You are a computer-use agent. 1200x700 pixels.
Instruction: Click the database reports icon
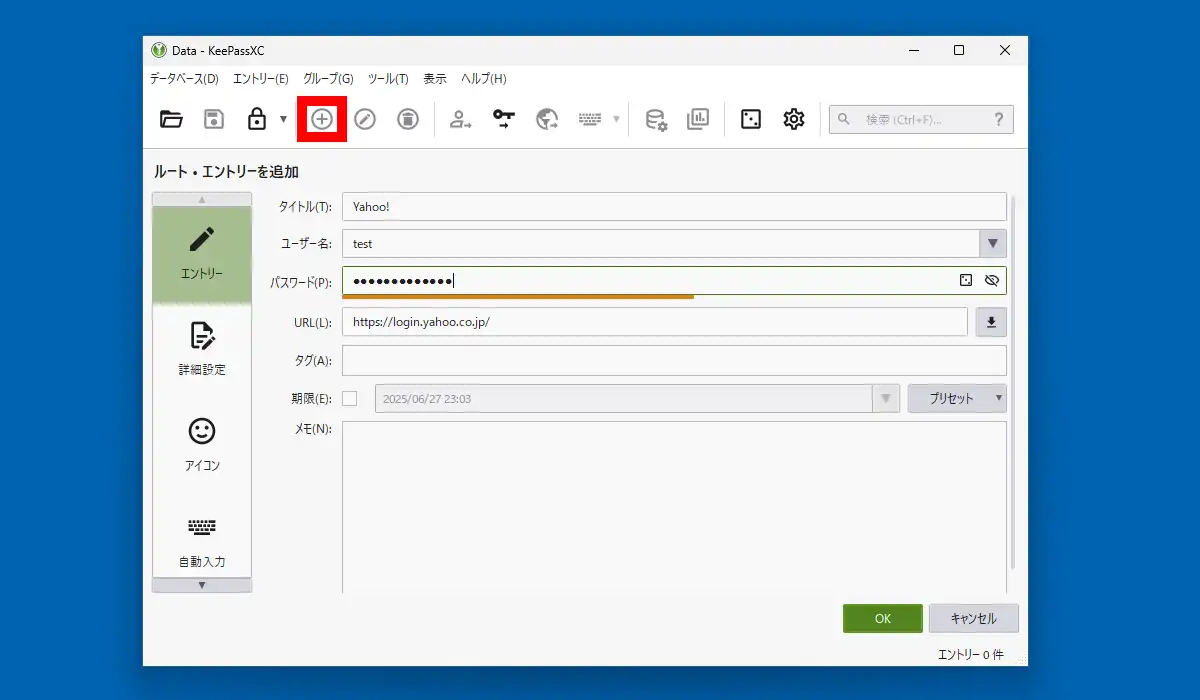pos(697,119)
